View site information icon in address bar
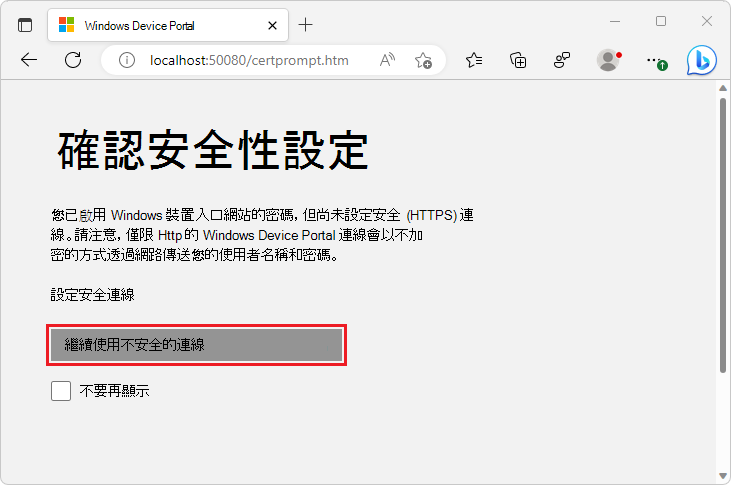The image size is (731, 485). tap(126, 60)
